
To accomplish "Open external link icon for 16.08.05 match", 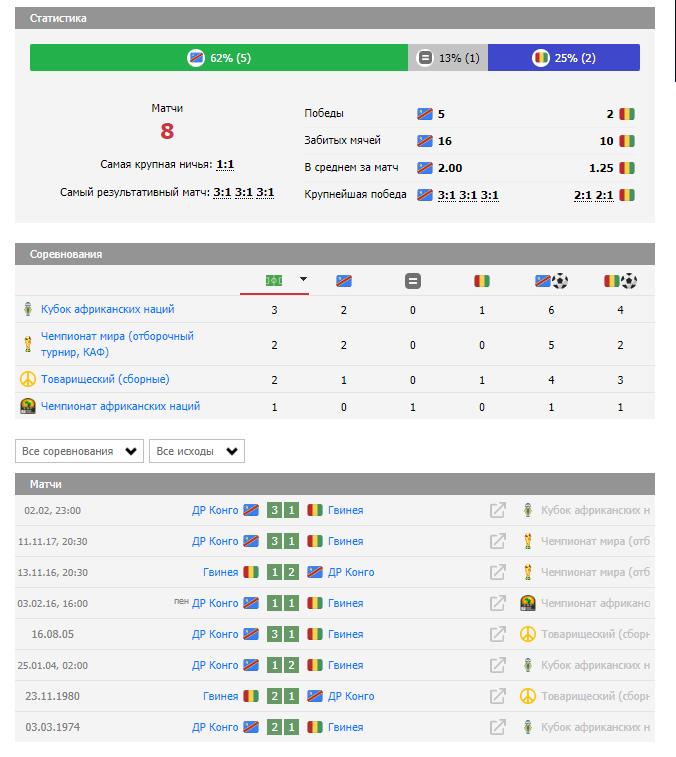I will coord(497,634).
